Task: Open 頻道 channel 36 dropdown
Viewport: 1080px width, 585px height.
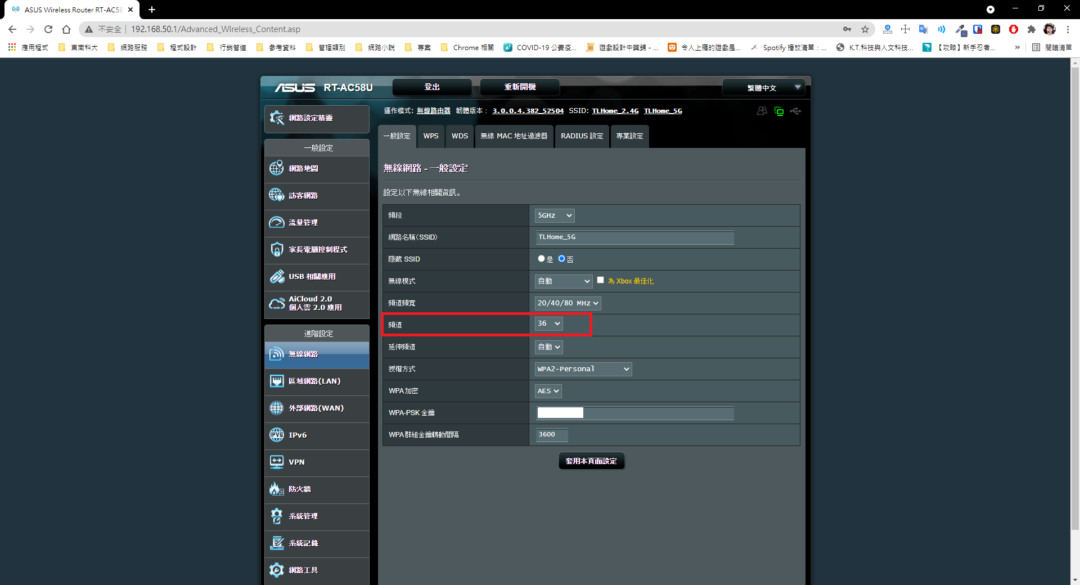Action: coord(549,324)
